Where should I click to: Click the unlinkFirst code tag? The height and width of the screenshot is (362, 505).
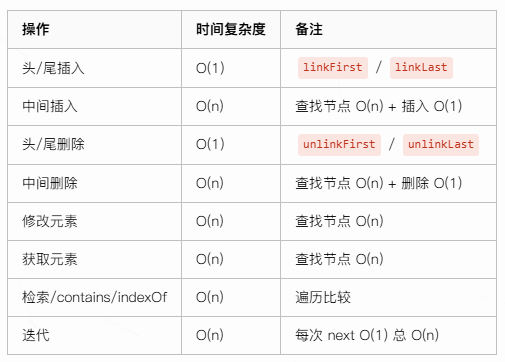[339, 145]
